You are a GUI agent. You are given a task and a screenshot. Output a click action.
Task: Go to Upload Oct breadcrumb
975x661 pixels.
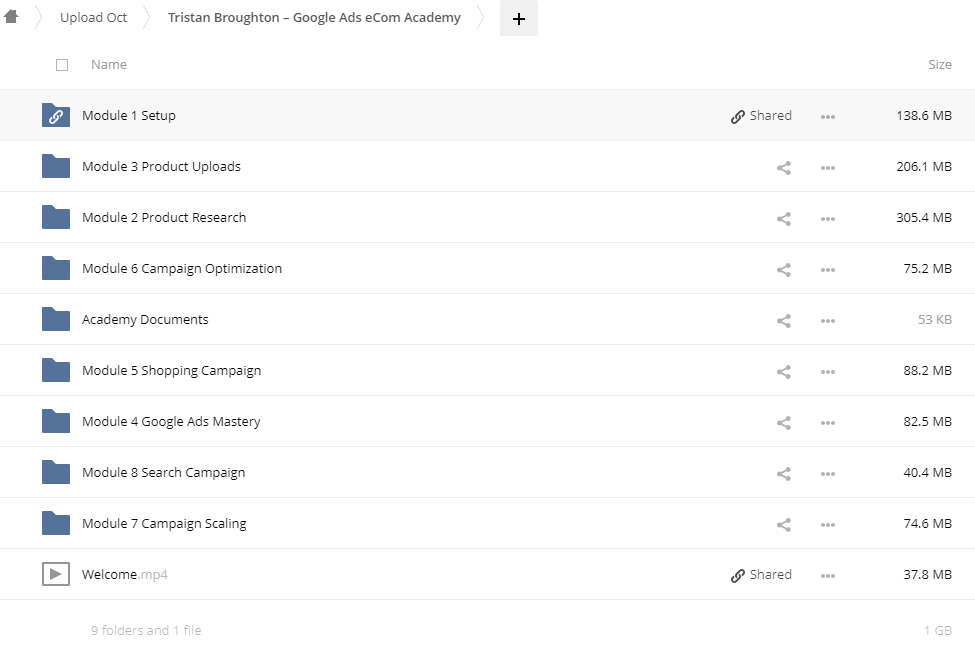(93, 18)
